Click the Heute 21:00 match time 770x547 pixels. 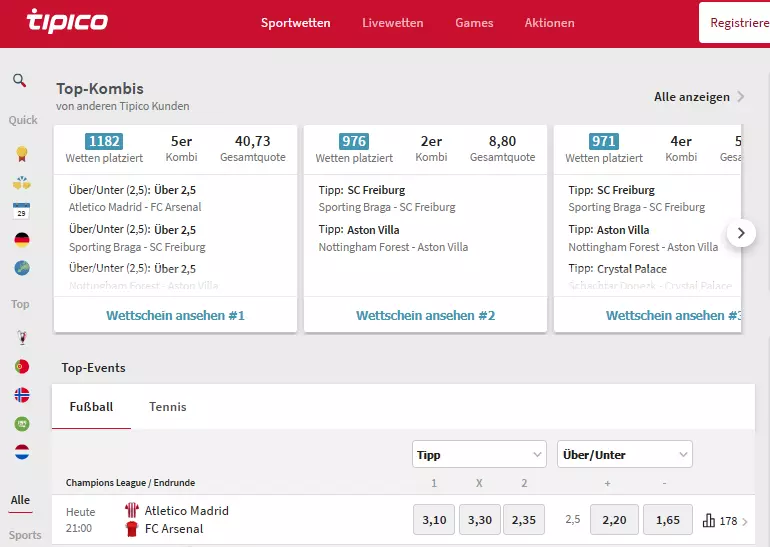click(x=80, y=520)
